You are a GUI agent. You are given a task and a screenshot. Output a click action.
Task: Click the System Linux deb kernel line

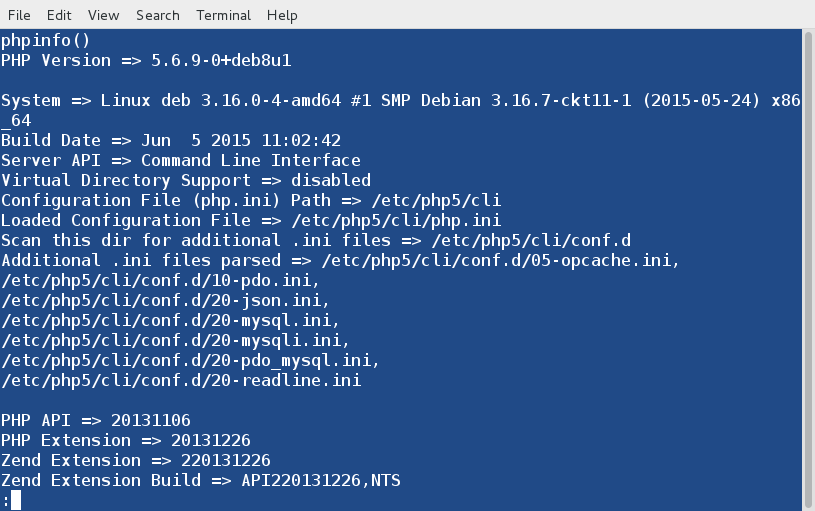(x=400, y=100)
